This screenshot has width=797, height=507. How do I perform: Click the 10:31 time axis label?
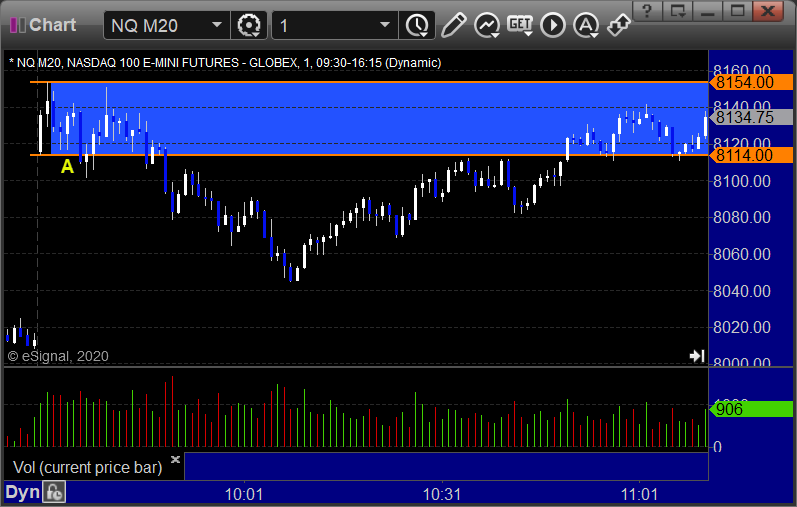pos(442,494)
